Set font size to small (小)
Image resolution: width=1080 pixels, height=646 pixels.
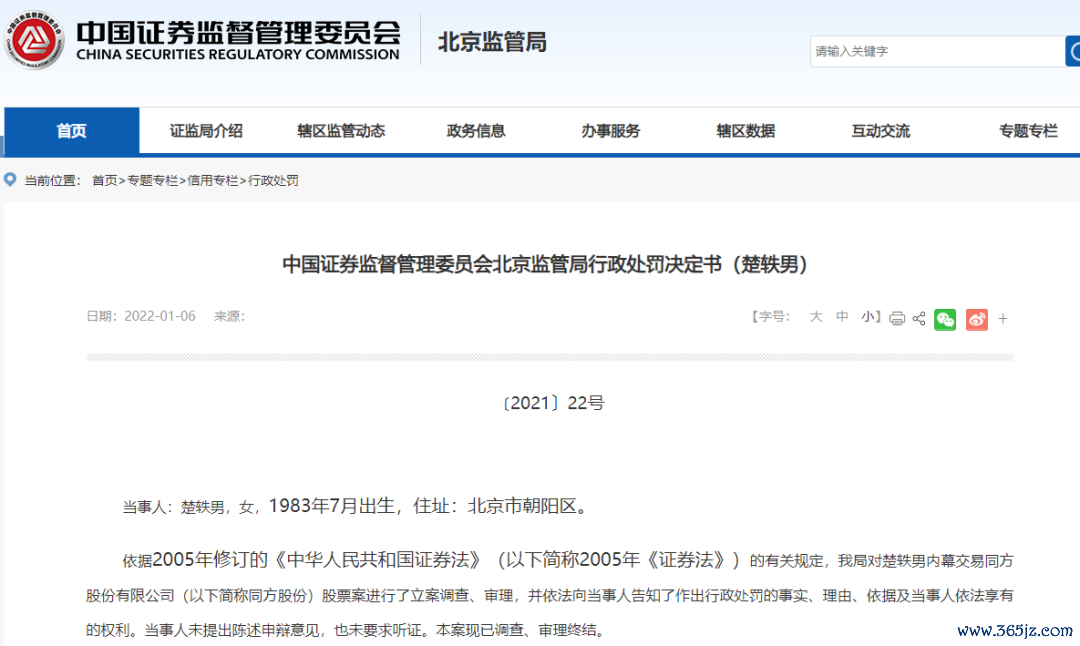[x=868, y=317]
